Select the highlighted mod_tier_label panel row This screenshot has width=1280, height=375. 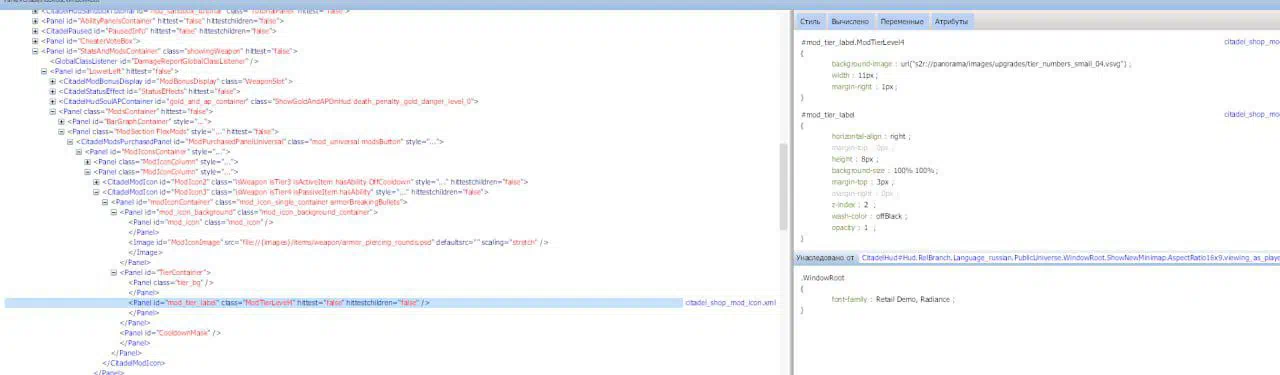point(344,302)
